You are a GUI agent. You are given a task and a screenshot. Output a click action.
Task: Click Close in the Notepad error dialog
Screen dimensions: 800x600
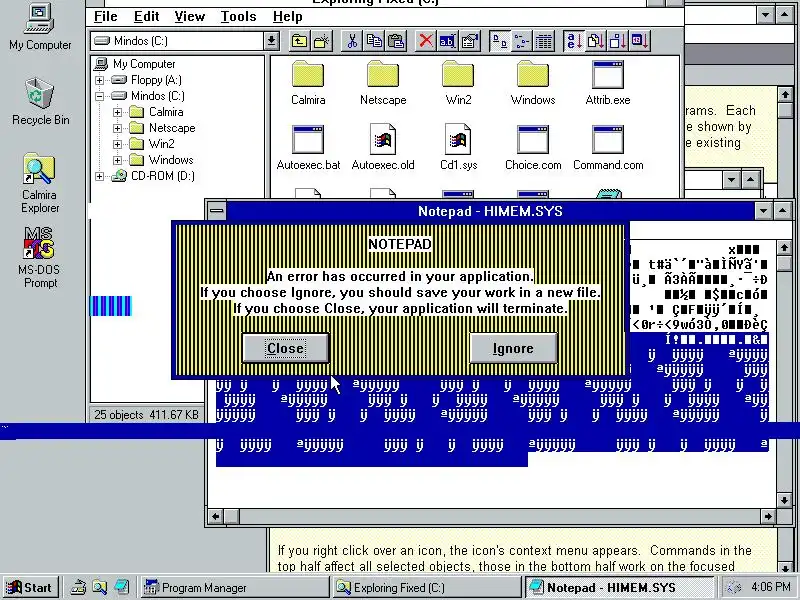(285, 348)
